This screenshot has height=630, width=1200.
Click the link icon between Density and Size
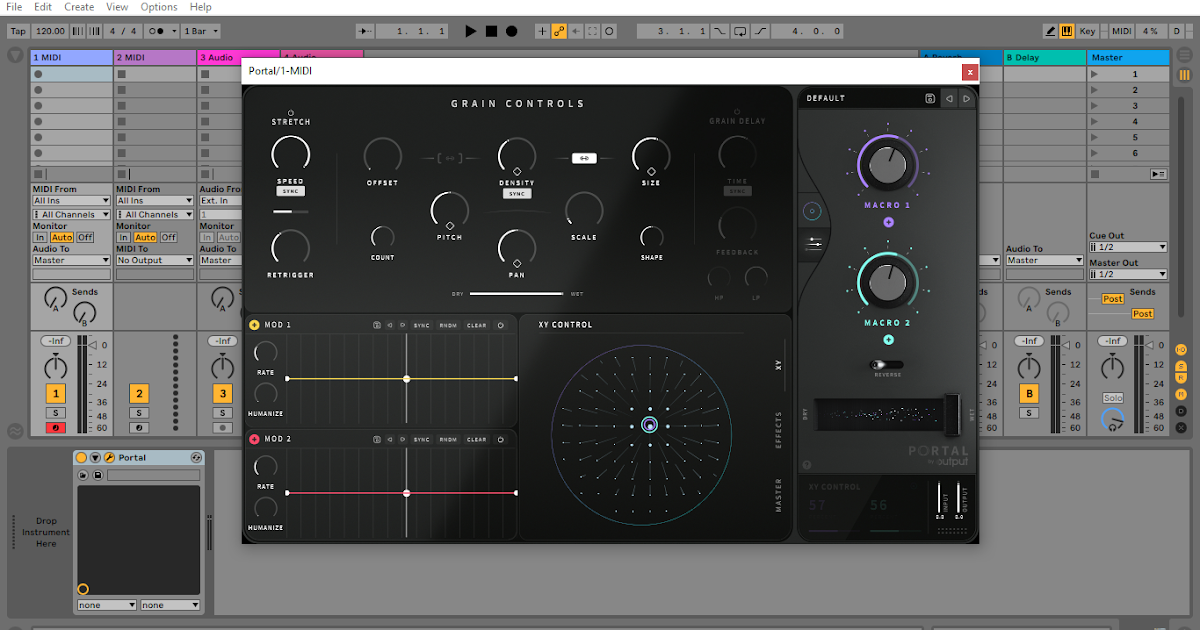584,157
